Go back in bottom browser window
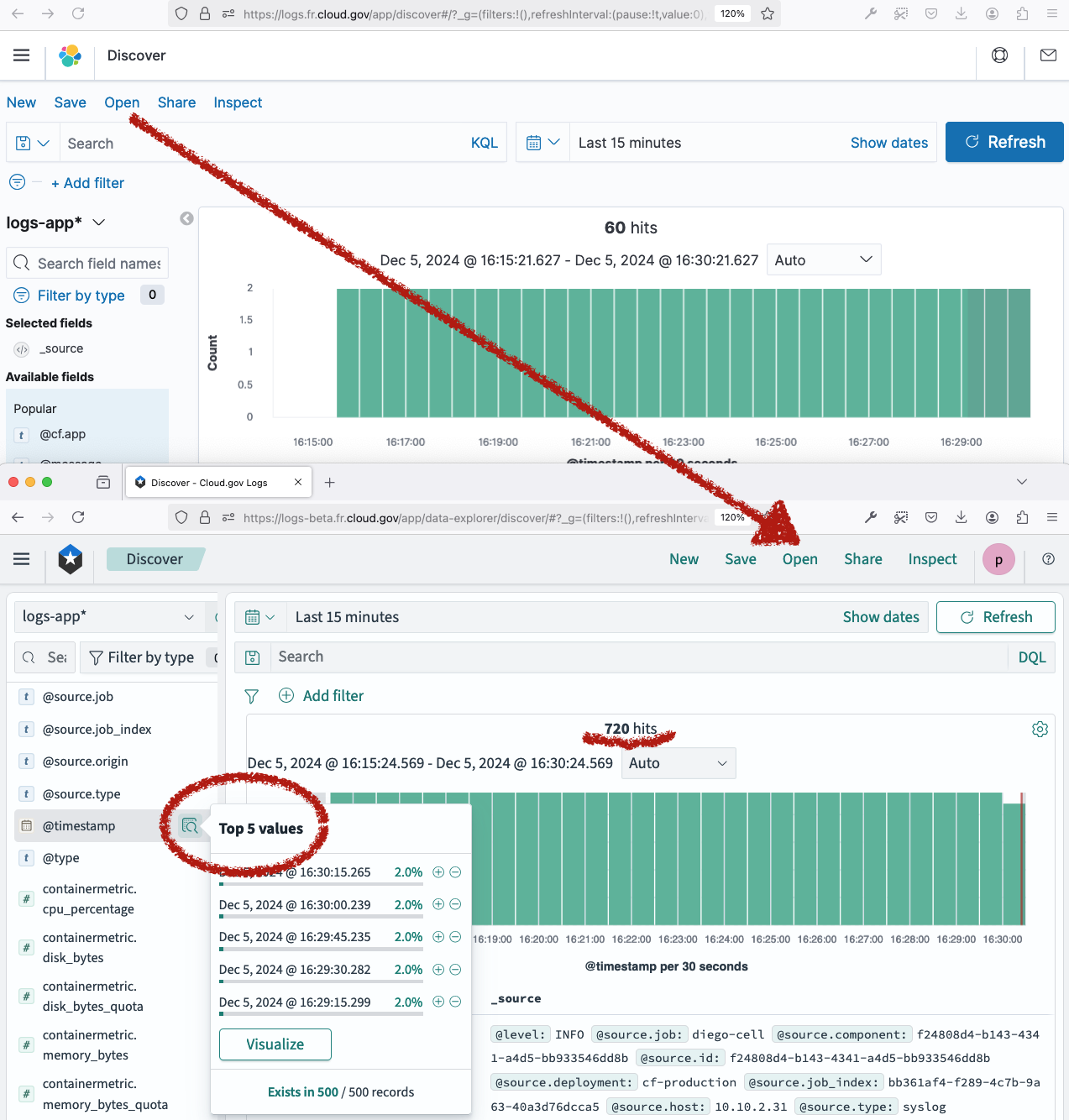This screenshot has height=1120, width=1069. tap(18, 517)
